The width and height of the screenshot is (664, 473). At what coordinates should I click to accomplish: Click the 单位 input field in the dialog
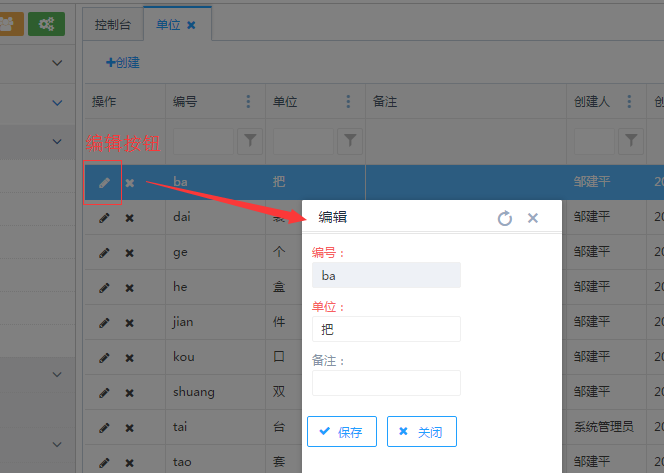pyautogui.click(x=386, y=329)
